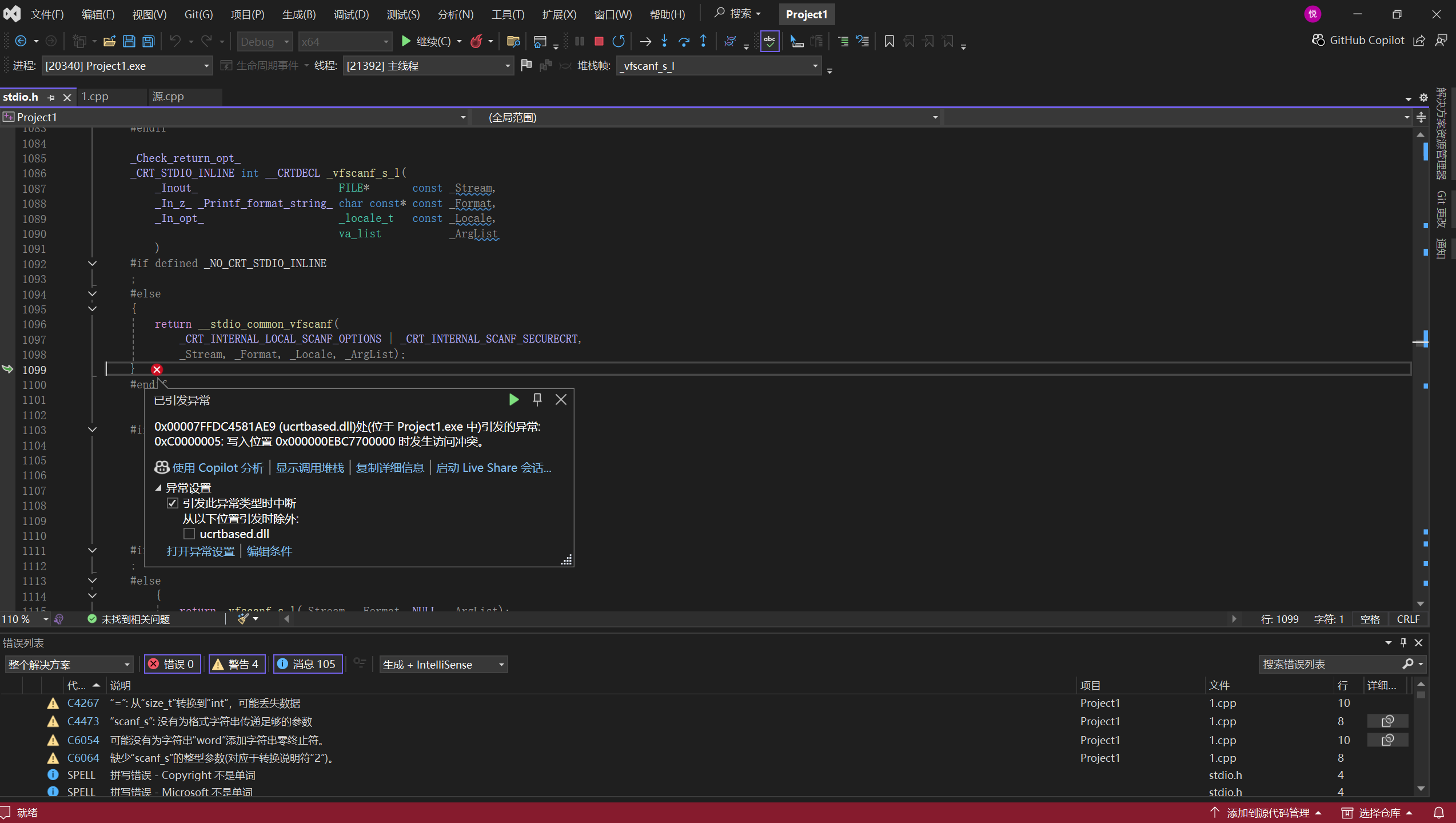Click the bookmark toggle icon in toolbar
The height and width of the screenshot is (823, 1456).
tap(889, 41)
